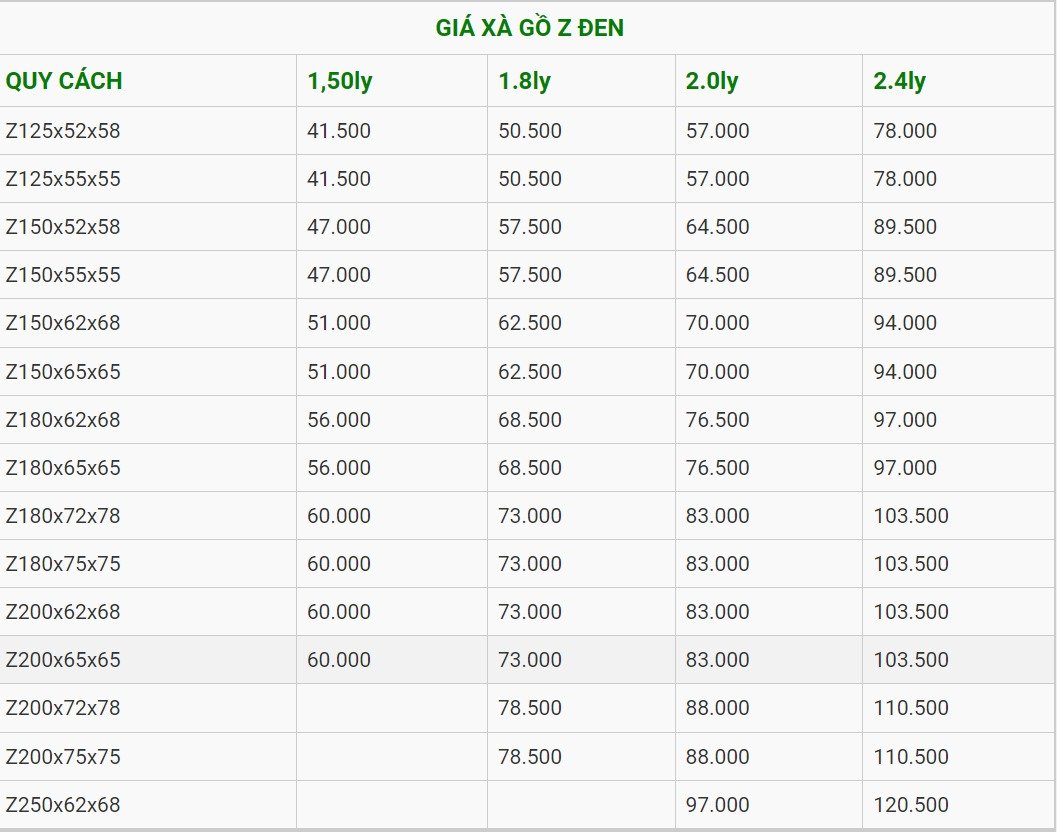This screenshot has height=832, width=1057.
Task: Click the 2.0ly column header
Action: point(712,81)
